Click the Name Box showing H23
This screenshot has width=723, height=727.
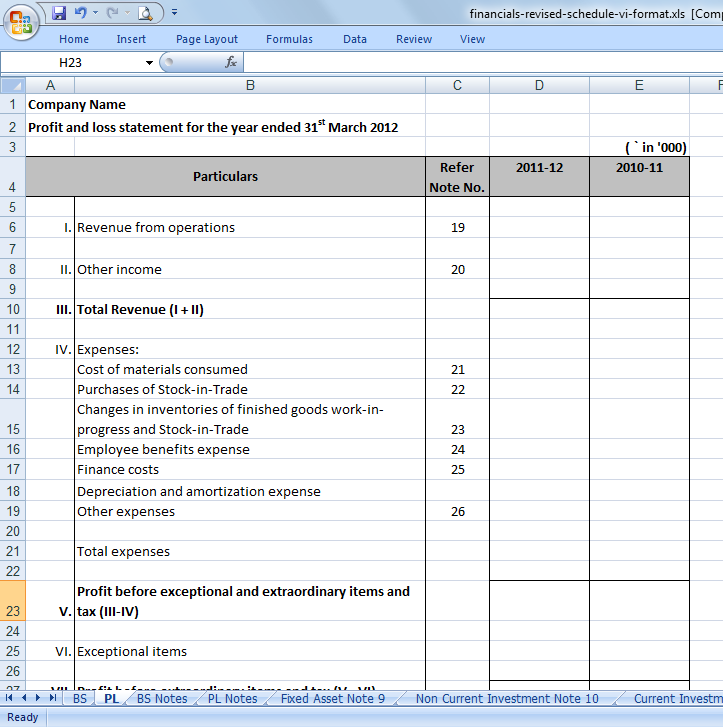pyautogui.click(x=71, y=63)
